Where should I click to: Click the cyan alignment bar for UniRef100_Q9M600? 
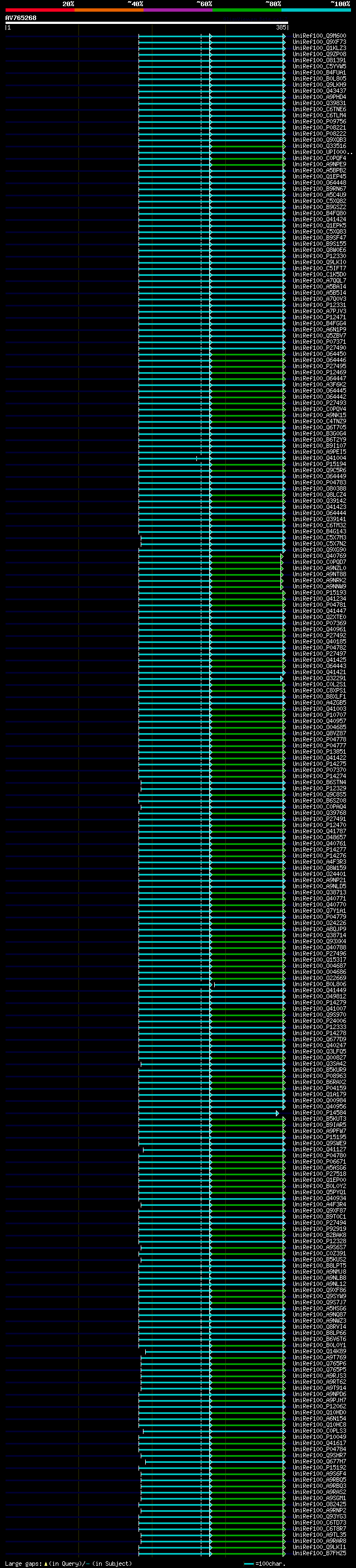(211, 36)
